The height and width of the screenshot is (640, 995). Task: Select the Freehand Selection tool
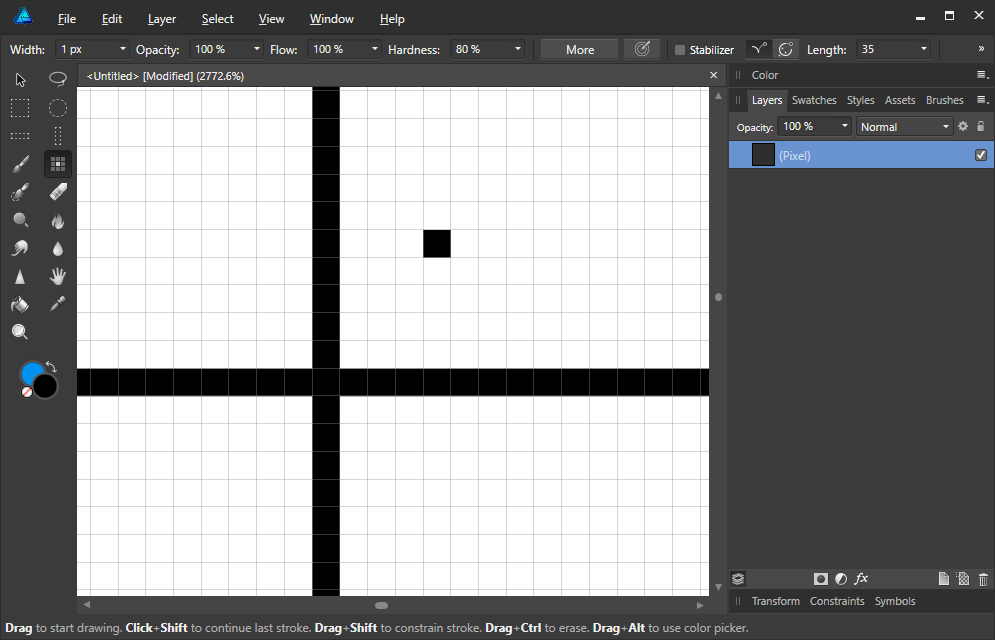coord(57,80)
